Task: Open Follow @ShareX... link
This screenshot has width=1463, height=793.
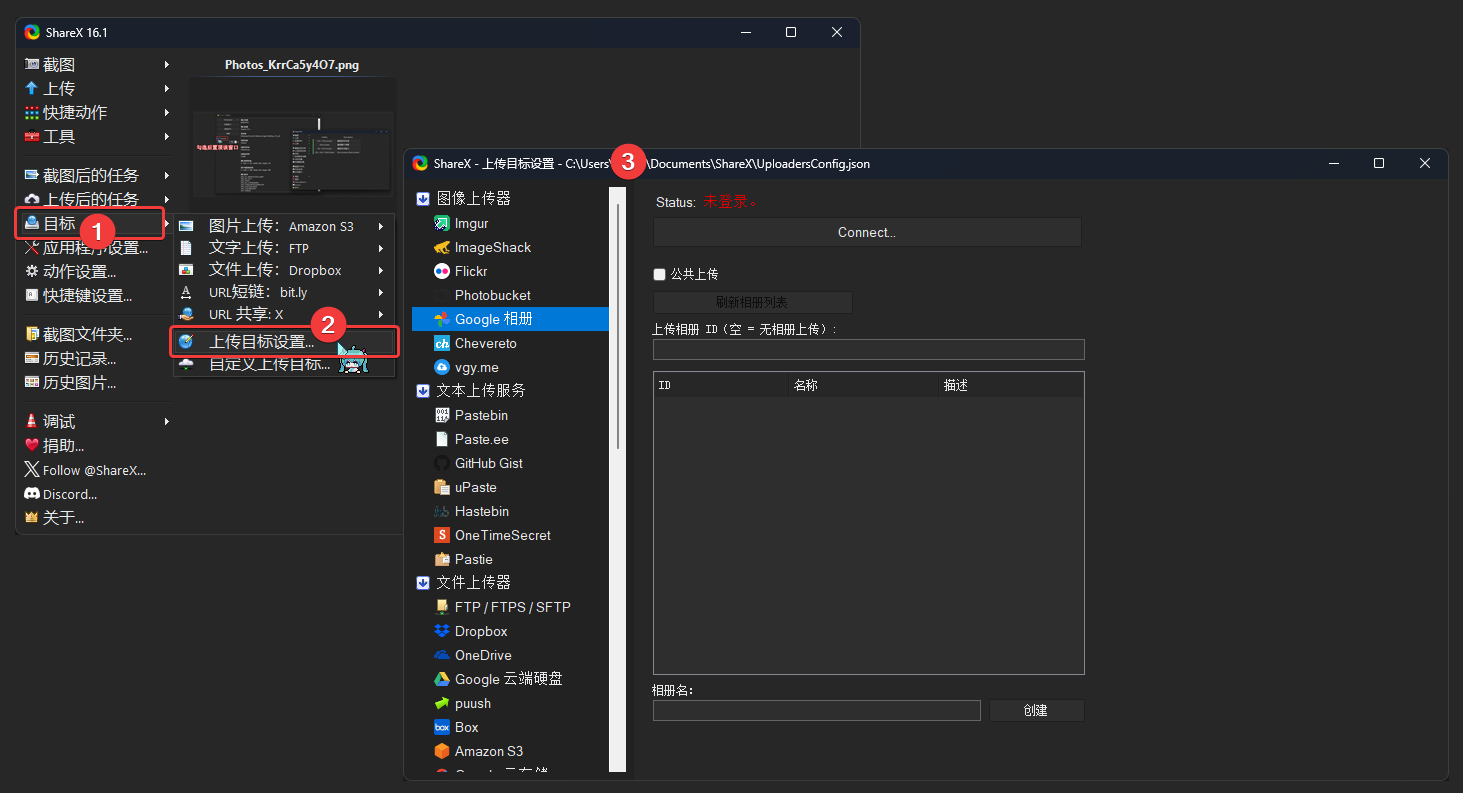Action: point(95,470)
